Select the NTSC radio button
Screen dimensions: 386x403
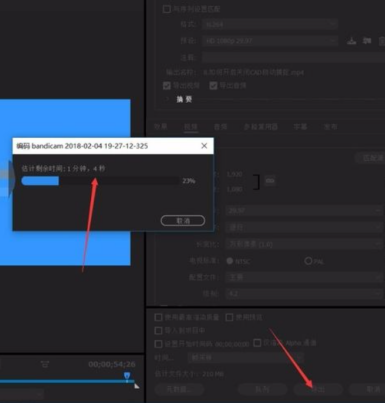(229, 261)
